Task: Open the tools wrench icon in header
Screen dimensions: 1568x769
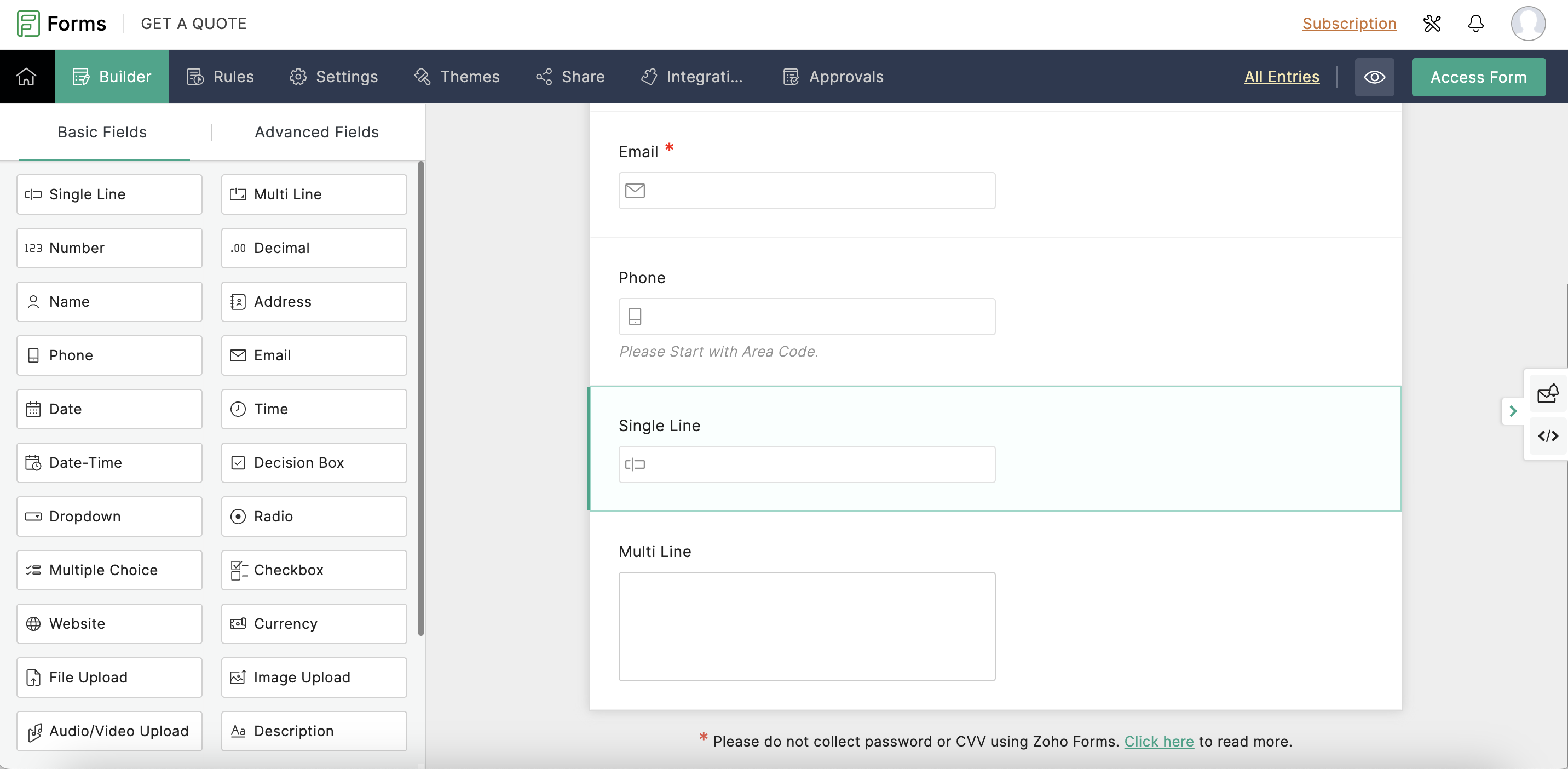Action: tap(1432, 24)
